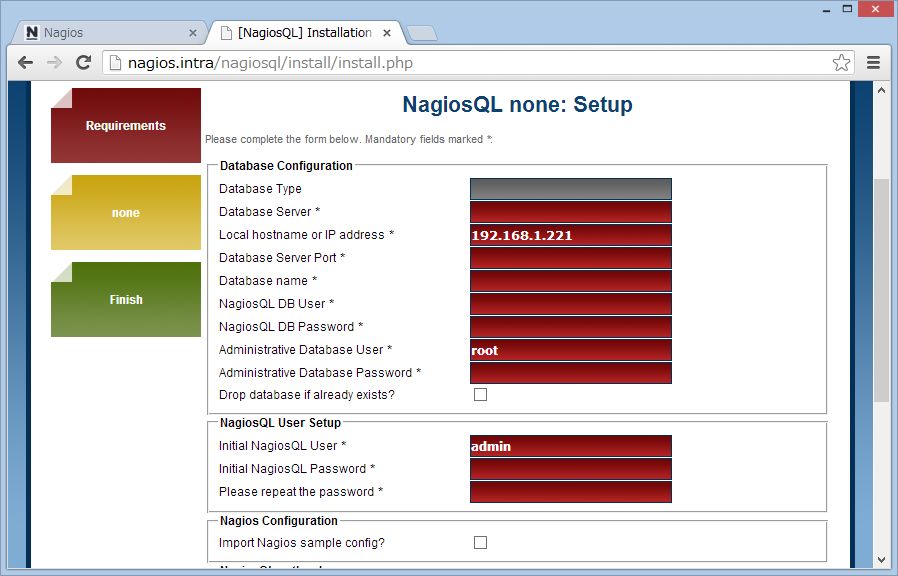Click the 'Nagios Configuration' section title
Viewport: 898px width, 576px height.
point(279,520)
